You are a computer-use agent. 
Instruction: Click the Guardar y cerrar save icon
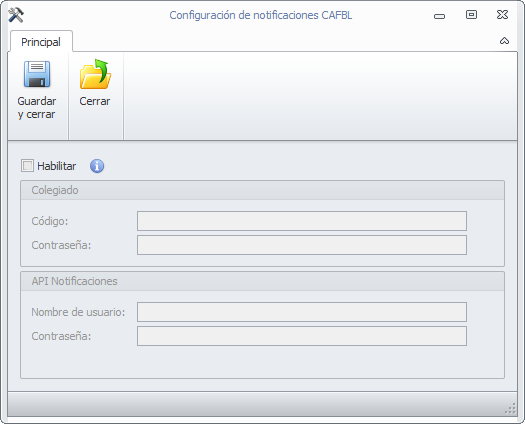[37, 74]
